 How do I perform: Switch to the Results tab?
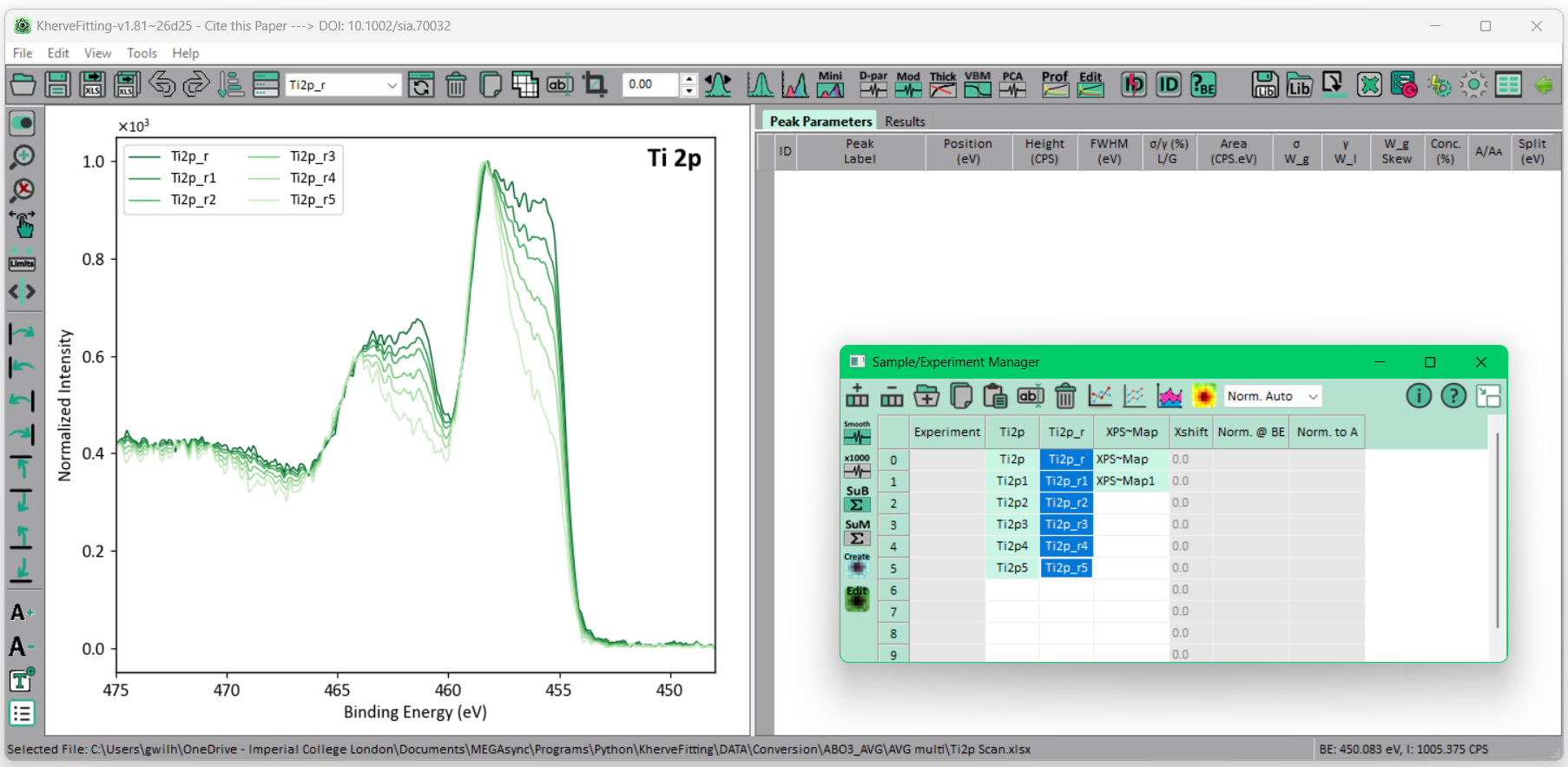905,122
